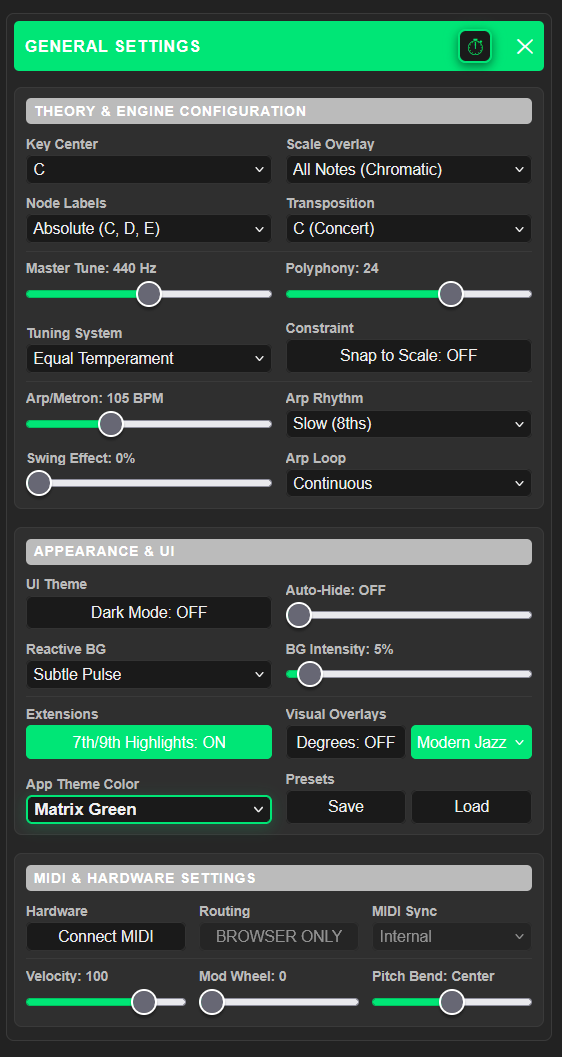Click the Connect MIDI button

coord(106,937)
